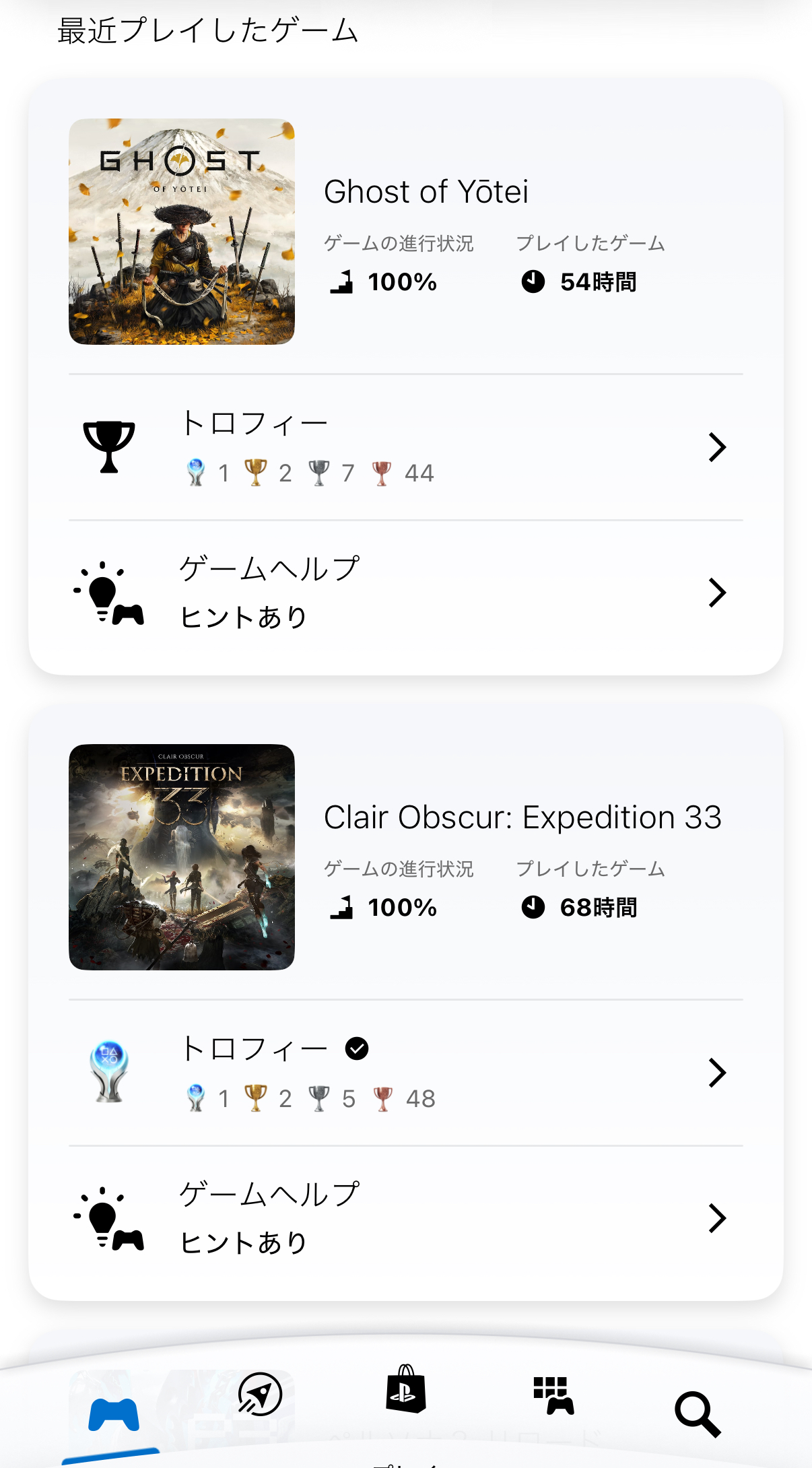This screenshot has width=812, height=1468.
Task: Open the Game Library grid icon
Action: (x=553, y=1395)
